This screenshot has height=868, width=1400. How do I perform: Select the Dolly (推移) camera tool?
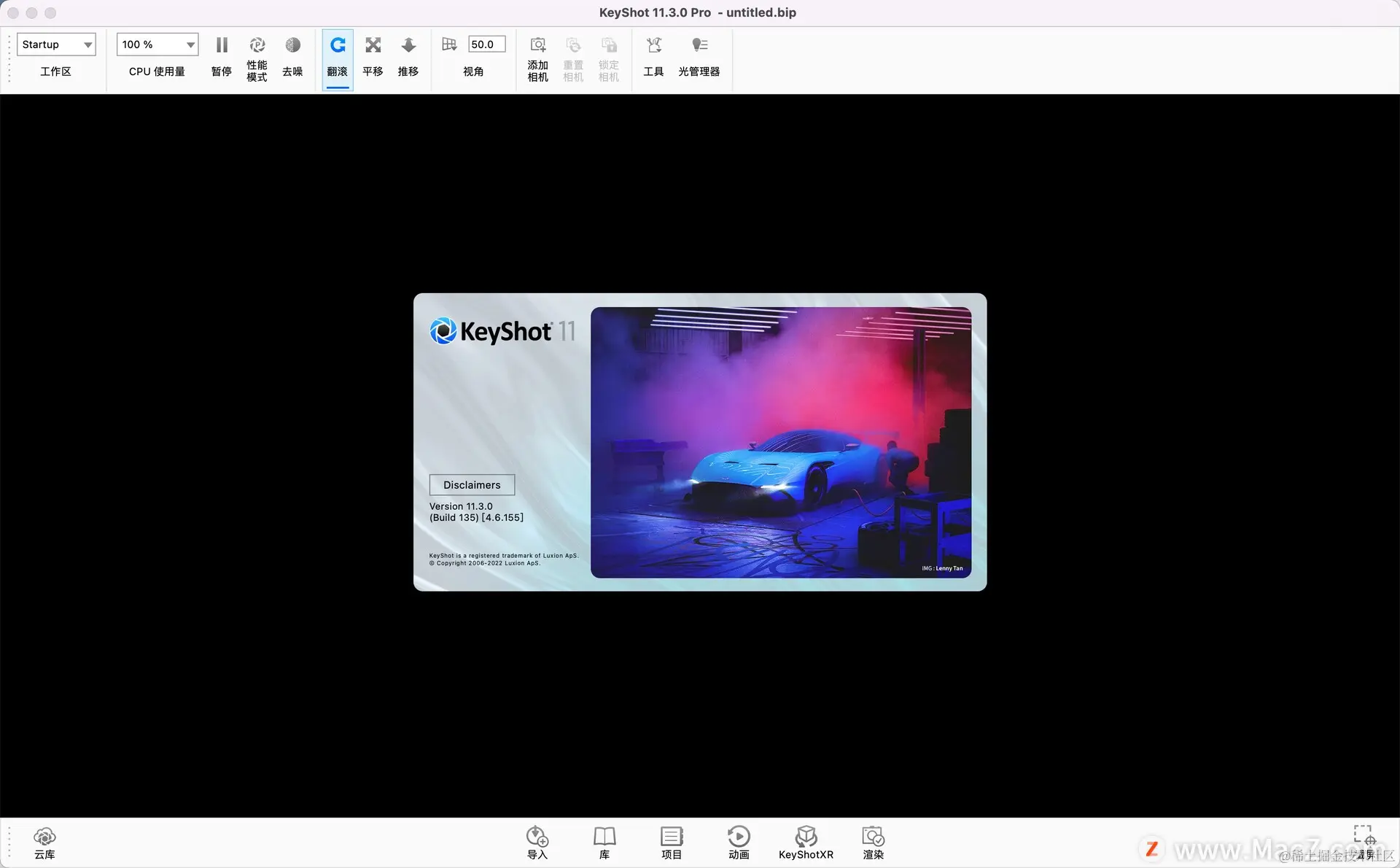(x=408, y=45)
